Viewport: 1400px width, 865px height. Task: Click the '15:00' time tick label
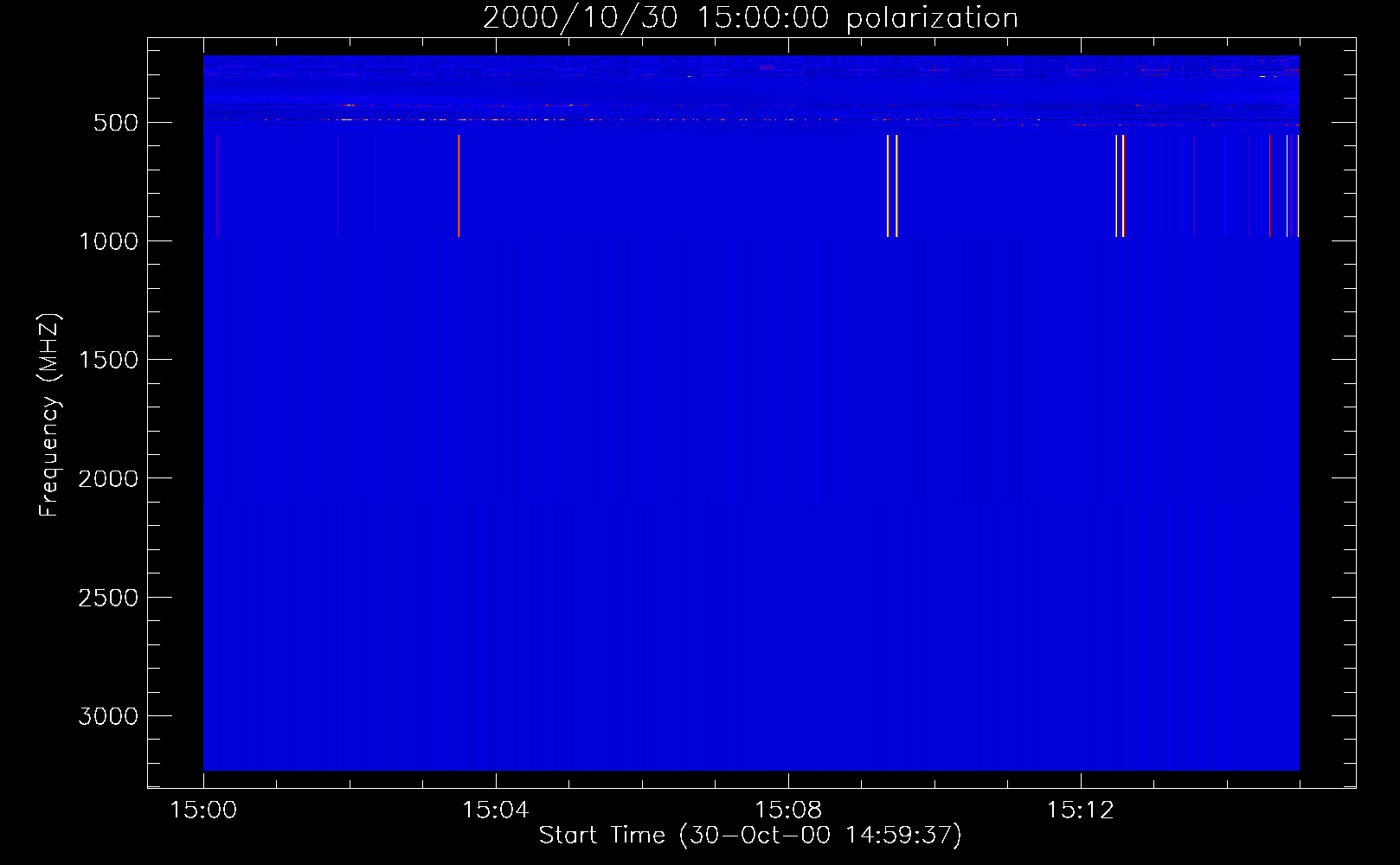[x=203, y=810]
